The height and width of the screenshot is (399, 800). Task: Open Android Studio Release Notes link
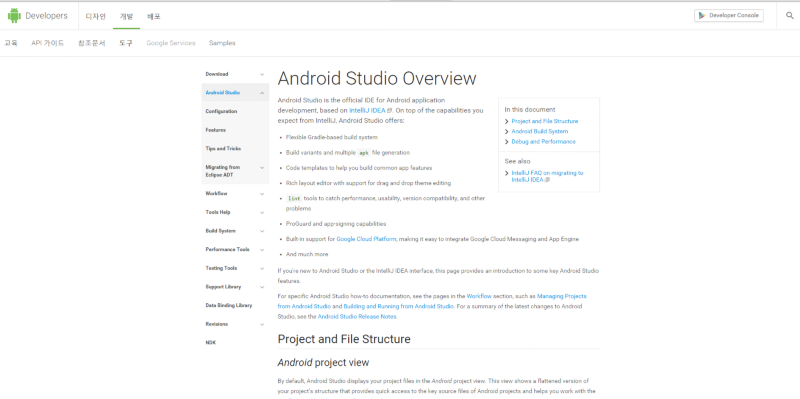[x=357, y=316]
